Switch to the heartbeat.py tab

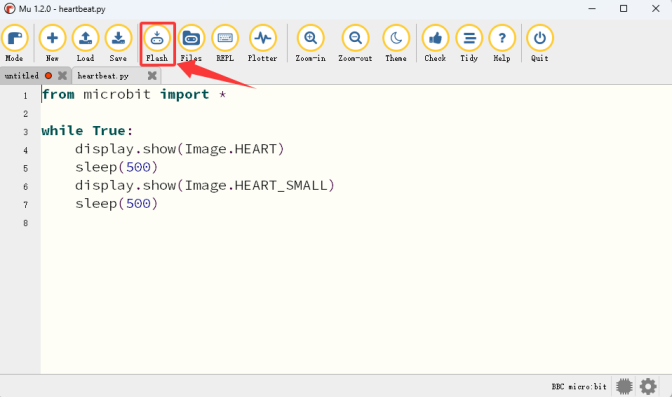[x=103, y=76]
